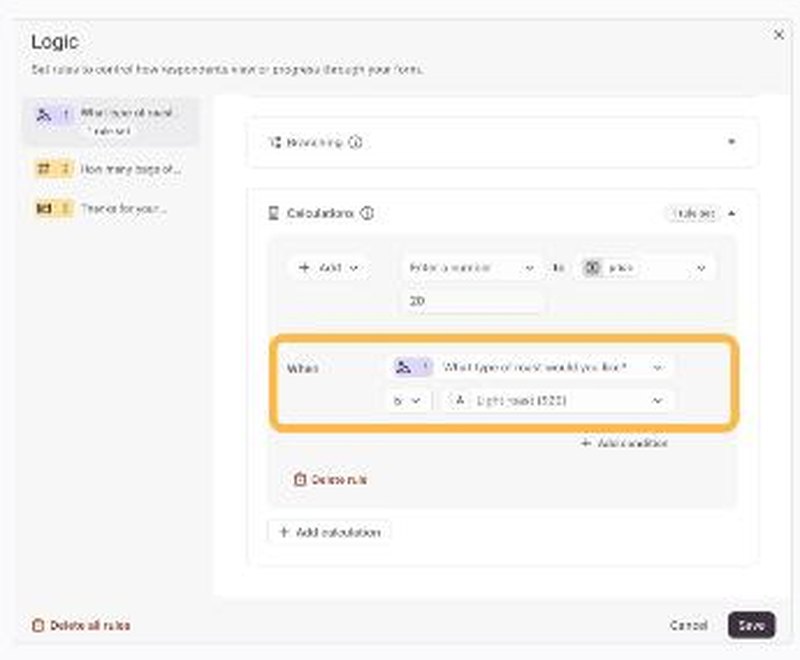Click the Branching icon
The height and width of the screenshot is (660, 800).
click(x=274, y=142)
